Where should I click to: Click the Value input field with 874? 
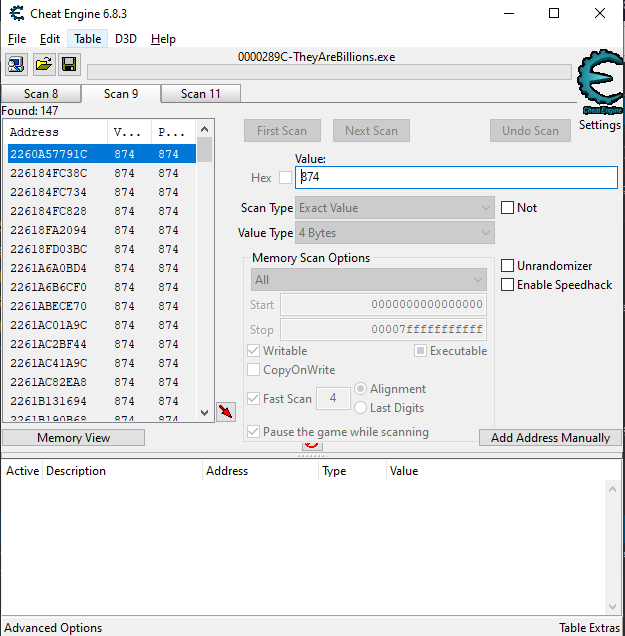(x=456, y=177)
